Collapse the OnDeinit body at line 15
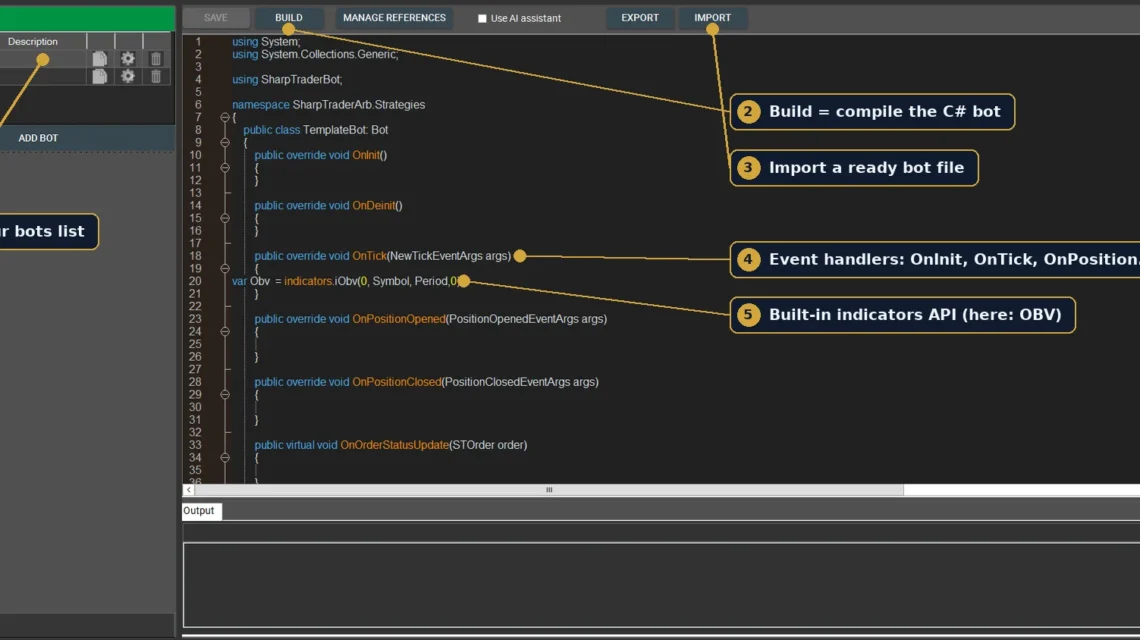The image size is (1140, 640). coord(225,218)
